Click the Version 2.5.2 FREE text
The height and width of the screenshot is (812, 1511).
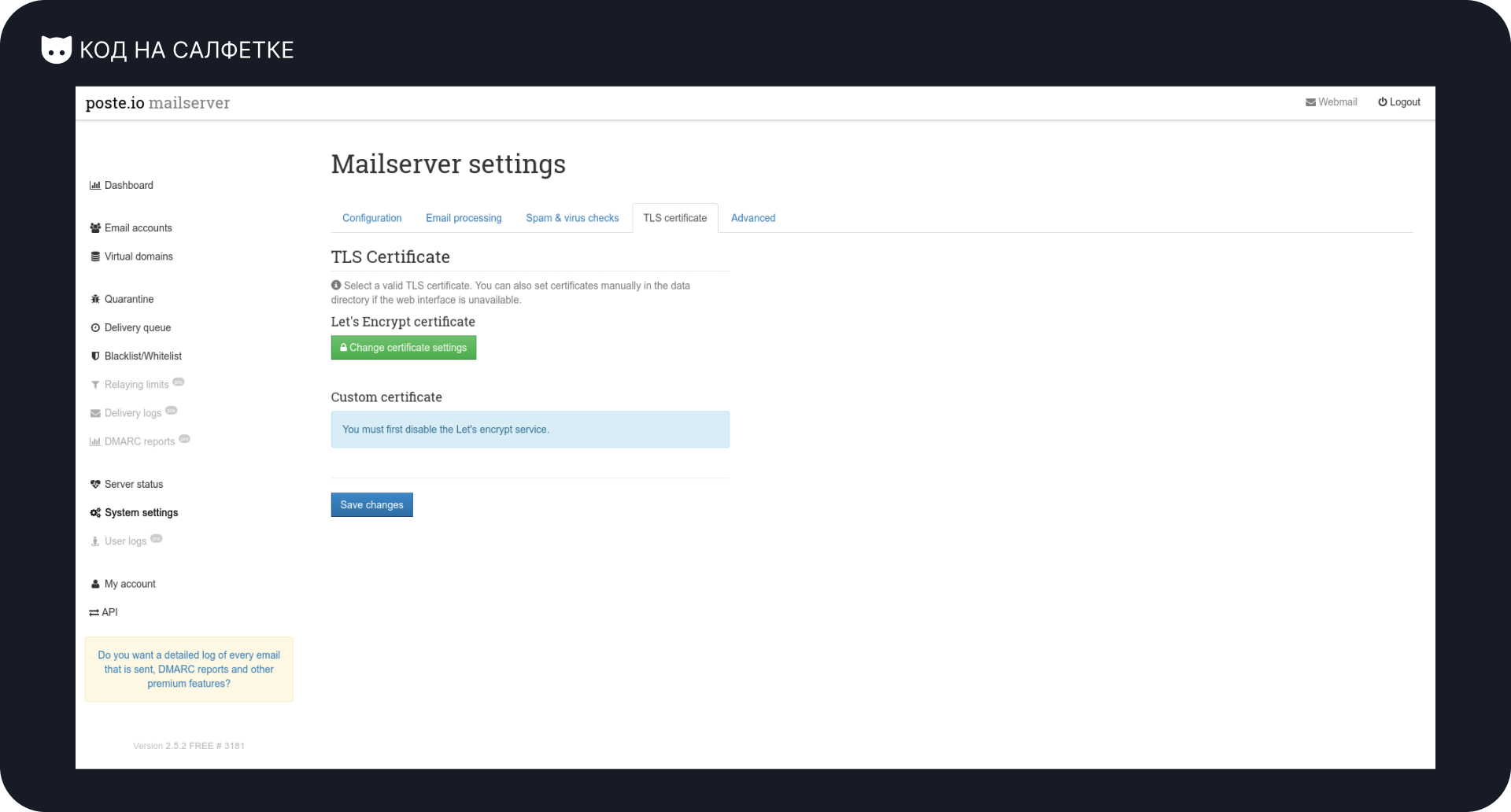[189, 746]
